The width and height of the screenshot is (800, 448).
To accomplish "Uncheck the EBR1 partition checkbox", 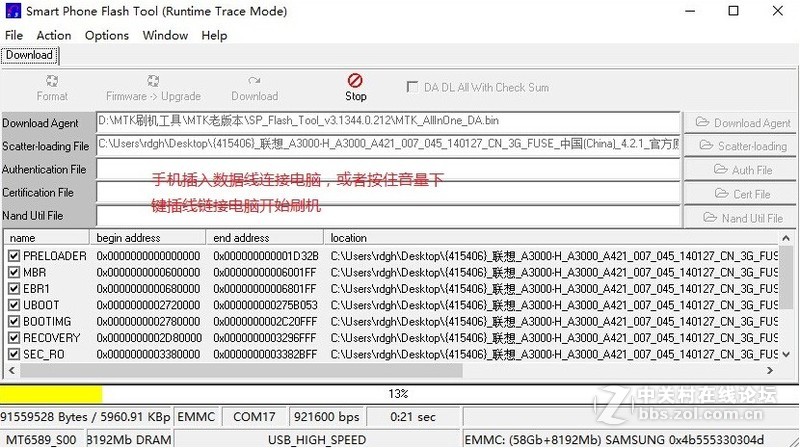I will [14, 289].
